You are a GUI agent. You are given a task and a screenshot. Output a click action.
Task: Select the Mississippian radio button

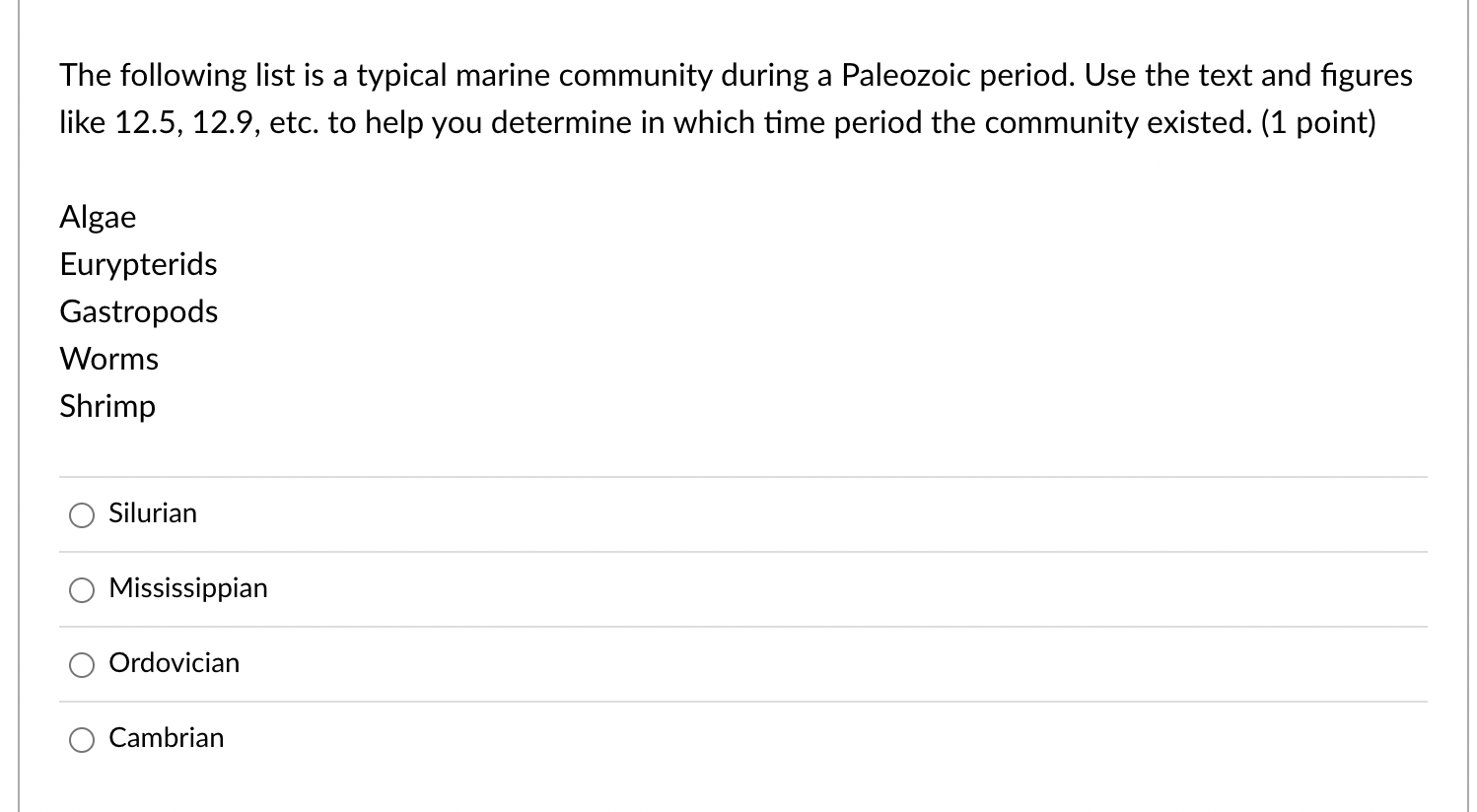tap(82, 589)
